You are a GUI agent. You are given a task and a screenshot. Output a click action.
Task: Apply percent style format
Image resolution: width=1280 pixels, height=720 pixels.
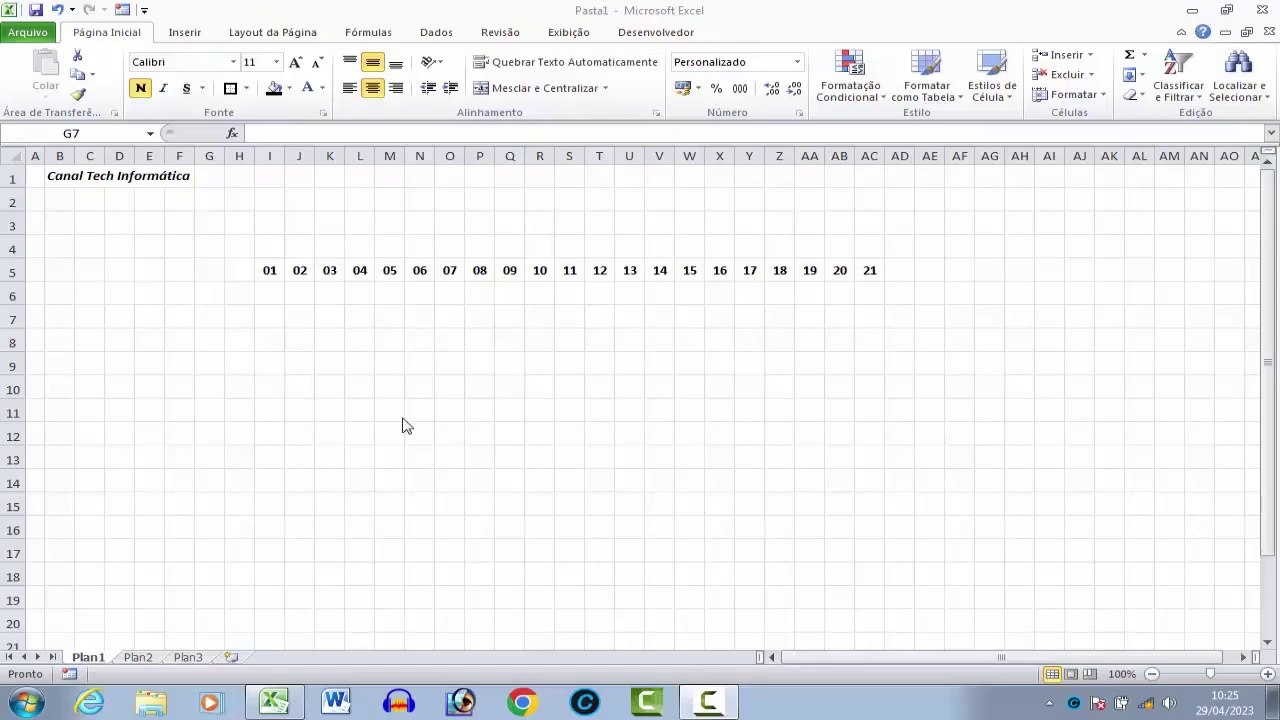pyautogui.click(x=716, y=88)
